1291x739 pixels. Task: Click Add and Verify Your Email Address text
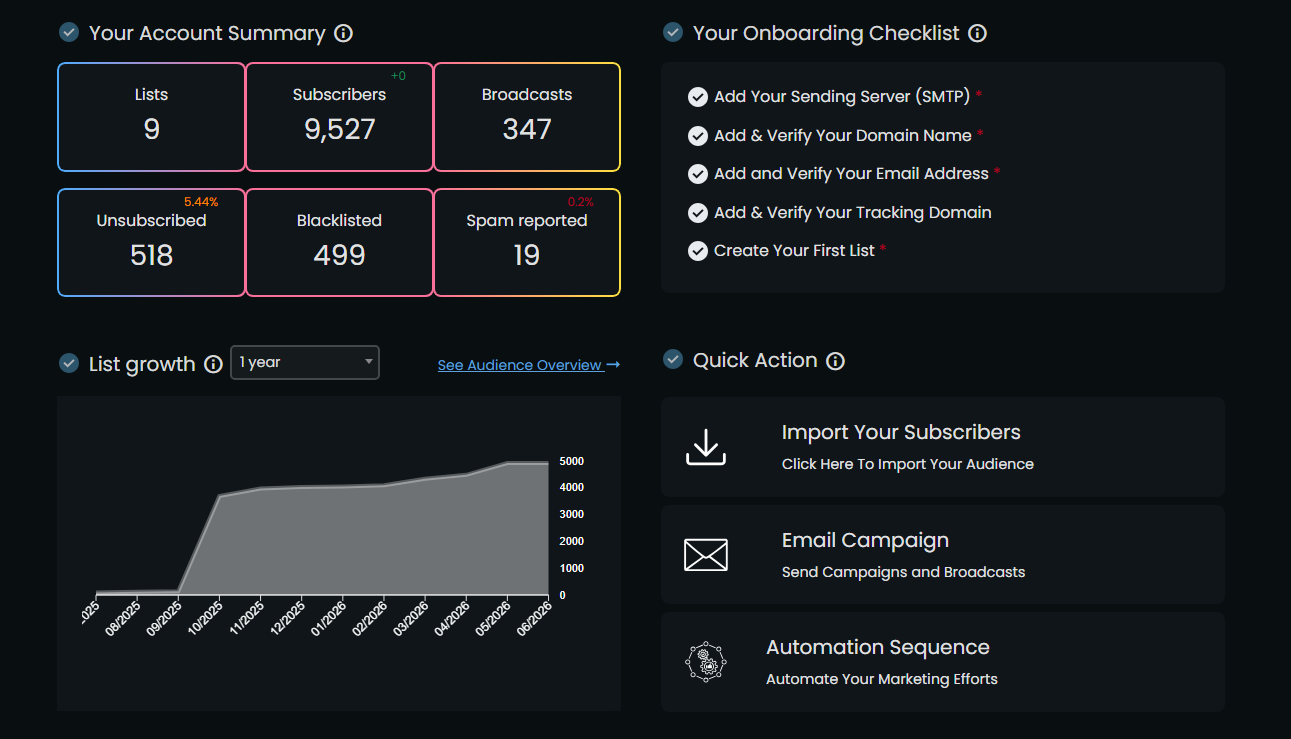coord(851,174)
